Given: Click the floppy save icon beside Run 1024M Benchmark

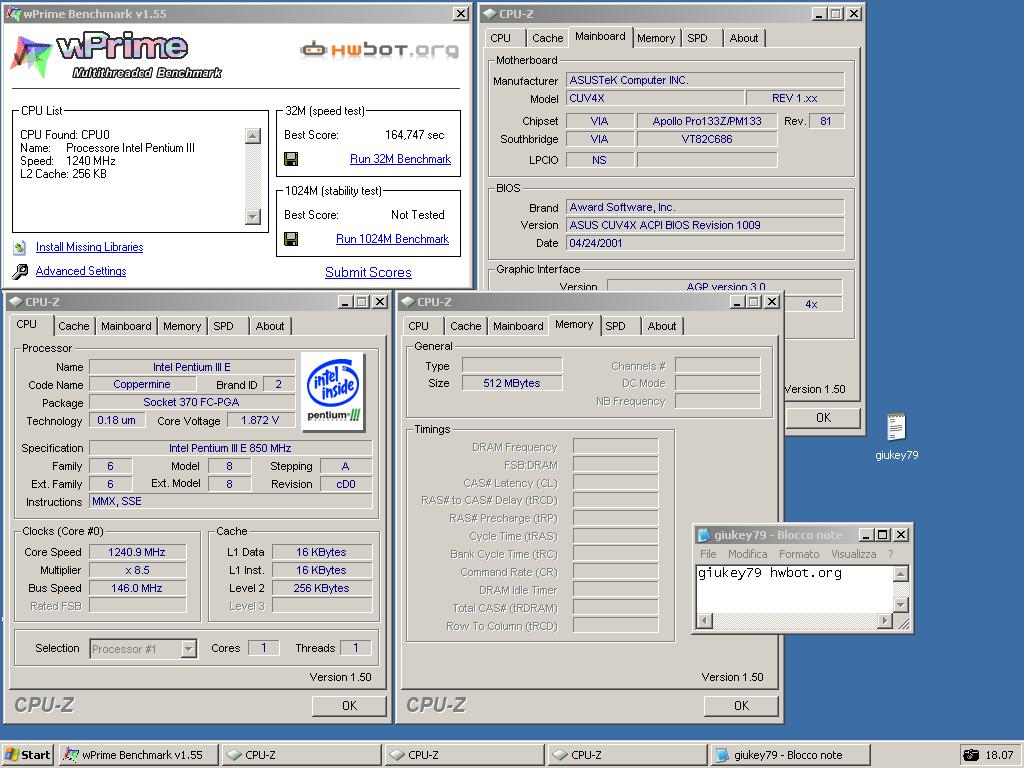Looking at the screenshot, I should pyautogui.click(x=291, y=239).
